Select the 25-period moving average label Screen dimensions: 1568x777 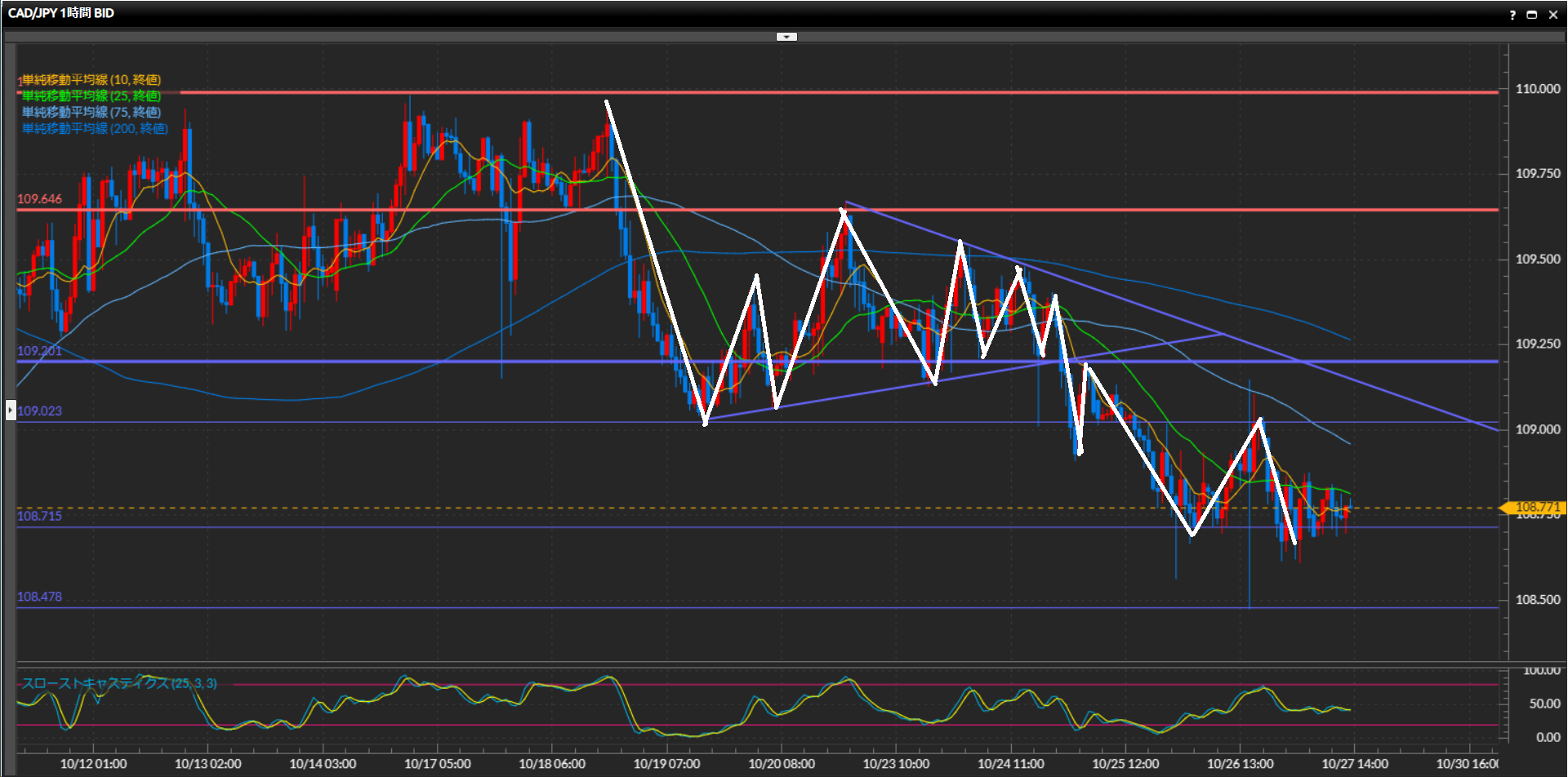point(91,96)
